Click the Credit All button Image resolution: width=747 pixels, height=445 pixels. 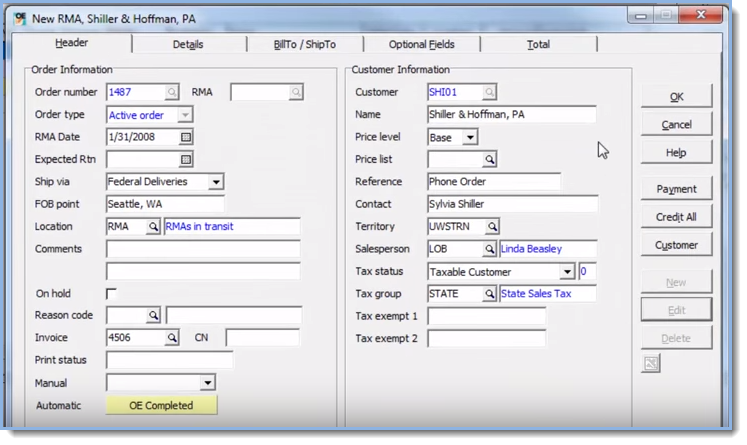pos(676,217)
